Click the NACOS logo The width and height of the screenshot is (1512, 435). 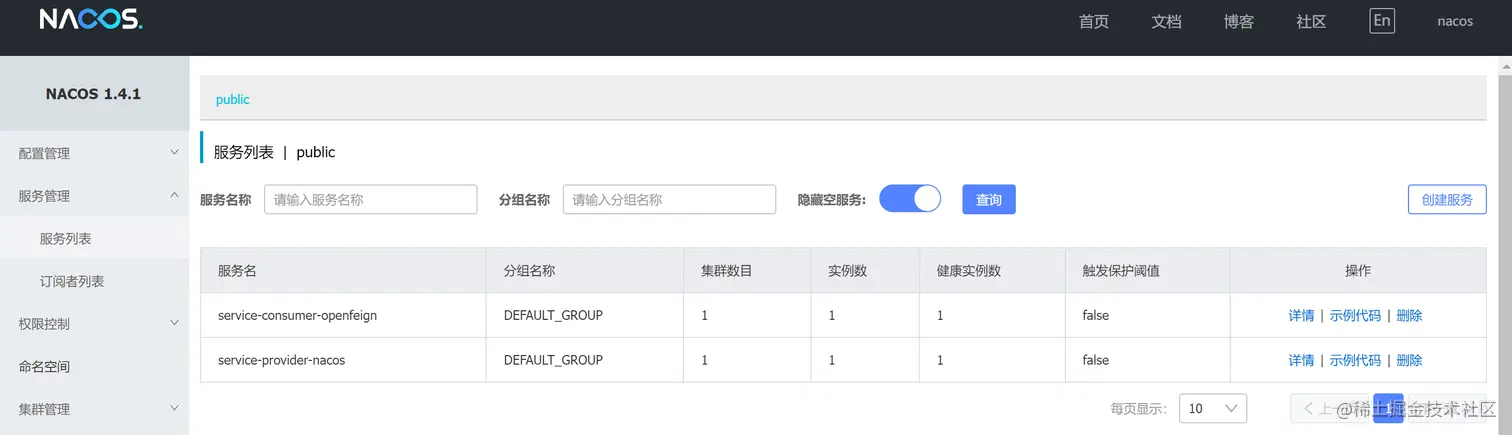point(91,20)
